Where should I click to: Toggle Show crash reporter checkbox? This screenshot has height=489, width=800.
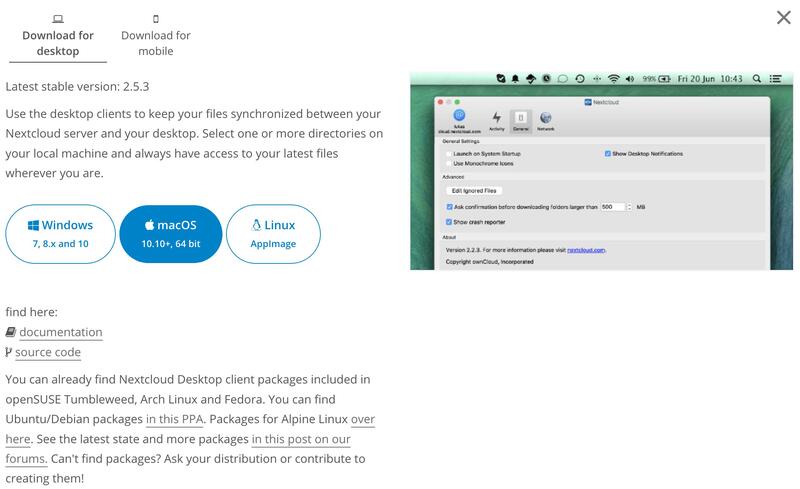pos(449,222)
